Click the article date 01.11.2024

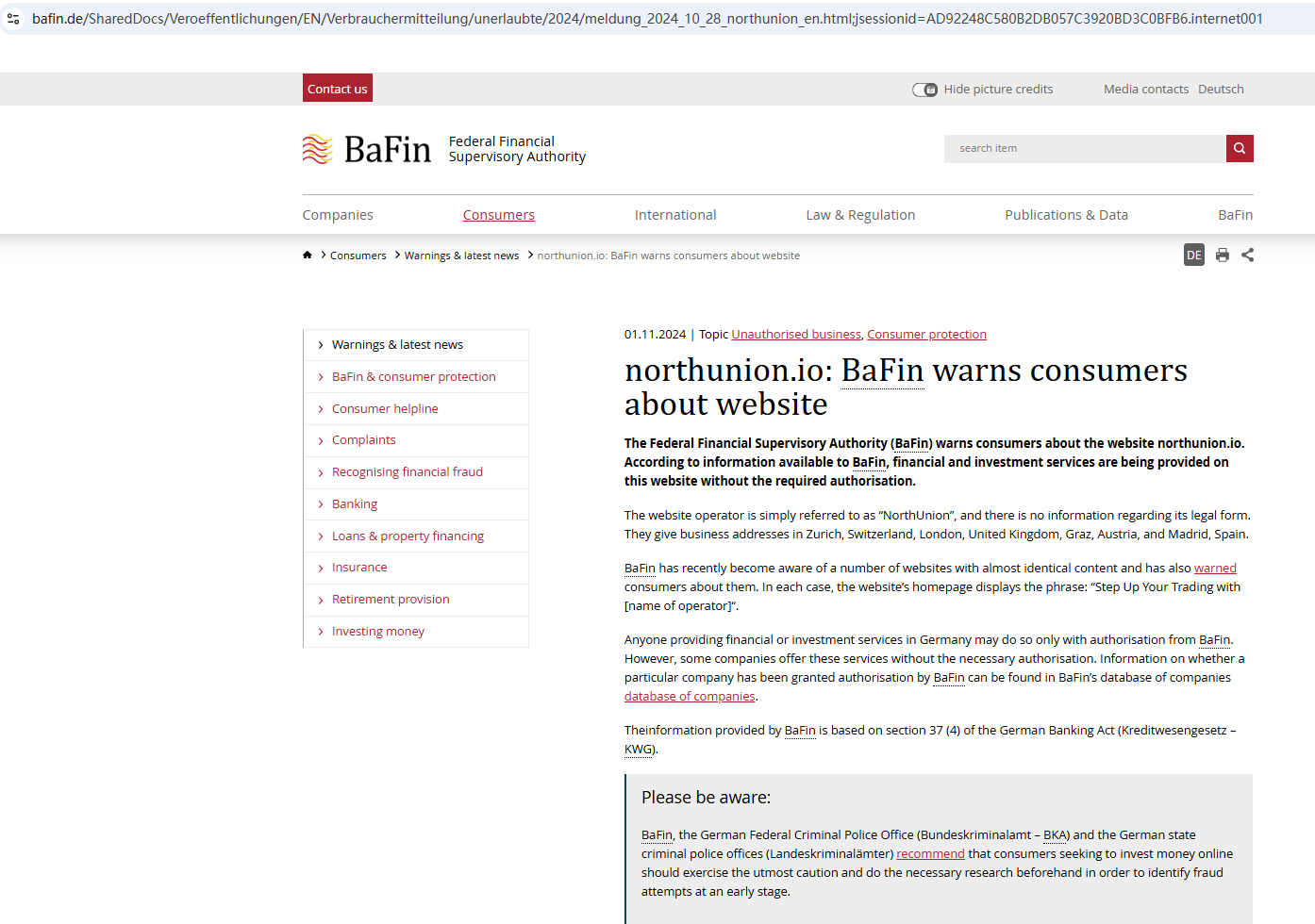[x=656, y=335]
